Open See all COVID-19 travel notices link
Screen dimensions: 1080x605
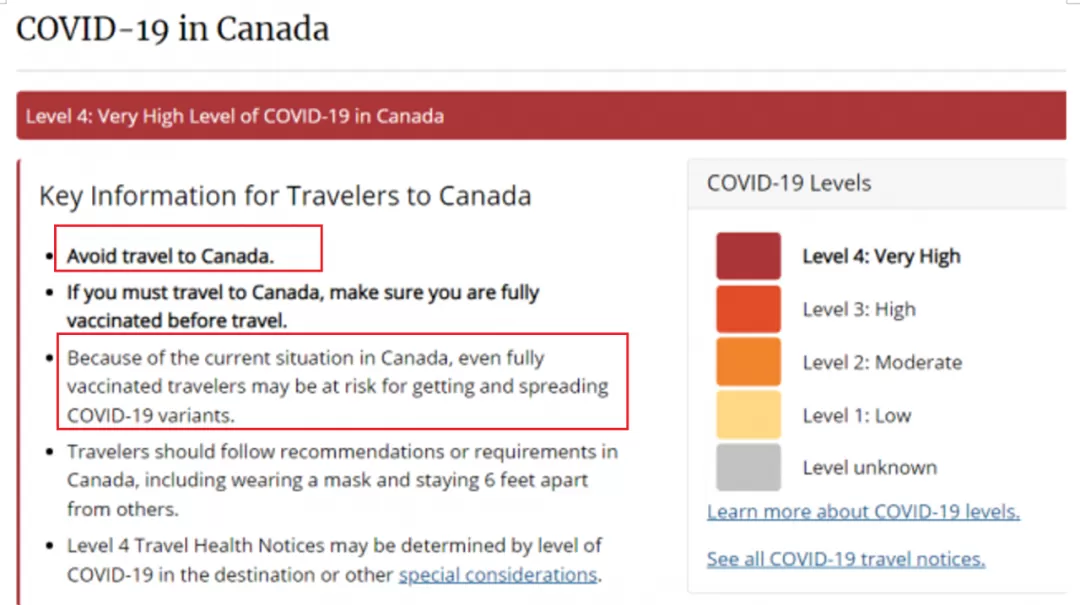(x=846, y=559)
